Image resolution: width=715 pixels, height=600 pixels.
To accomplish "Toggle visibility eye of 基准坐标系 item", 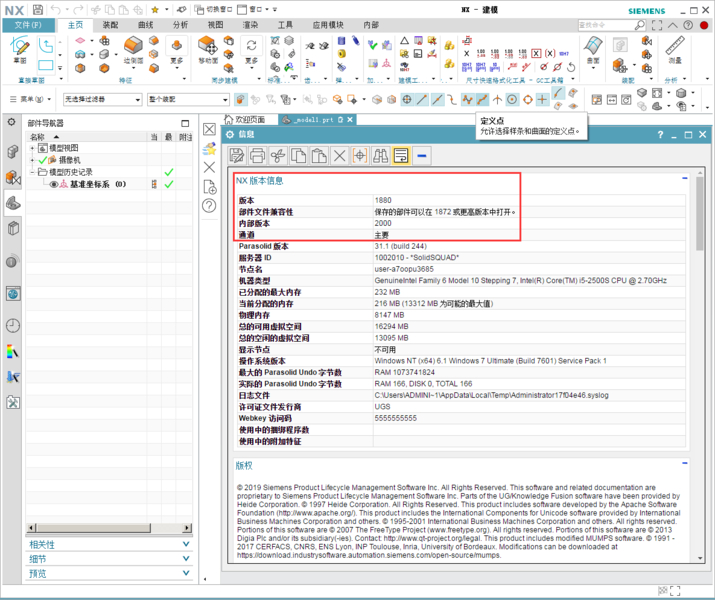I will pyautogui.click(x=54, y=184).
